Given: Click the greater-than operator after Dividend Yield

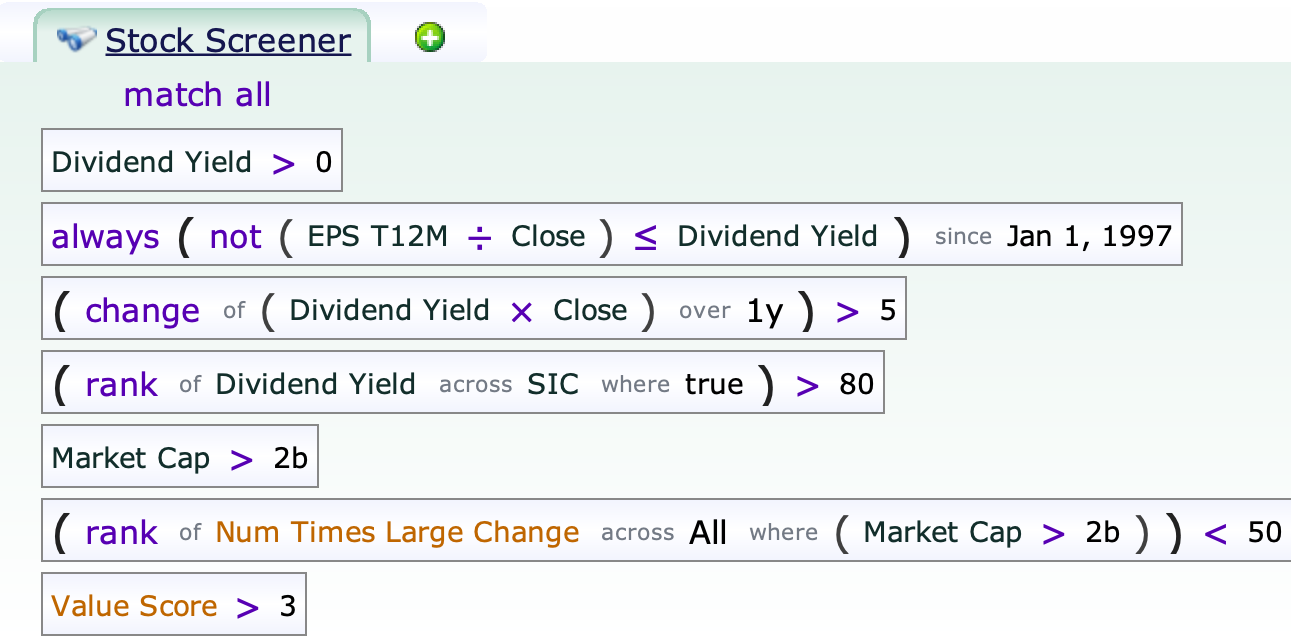Looking at the screenshot, I should click(284, 162).
